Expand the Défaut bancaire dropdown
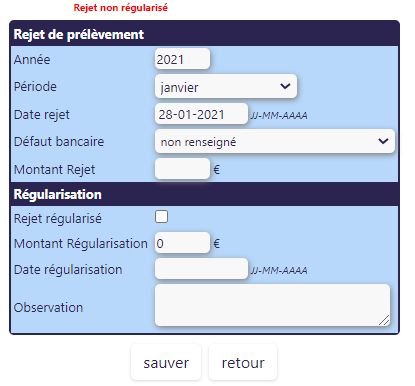The image size is (415, 386). click(275, 142)
